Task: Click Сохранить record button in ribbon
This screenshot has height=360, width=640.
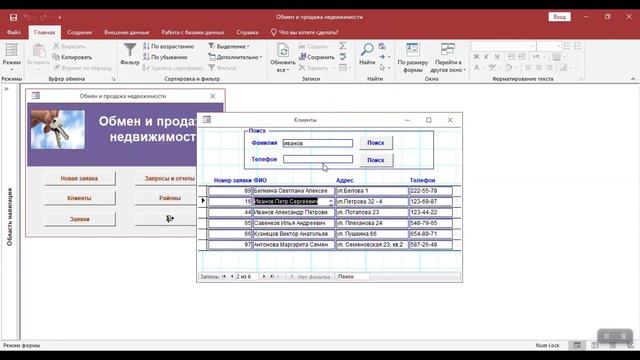Action: pos(317,57)
